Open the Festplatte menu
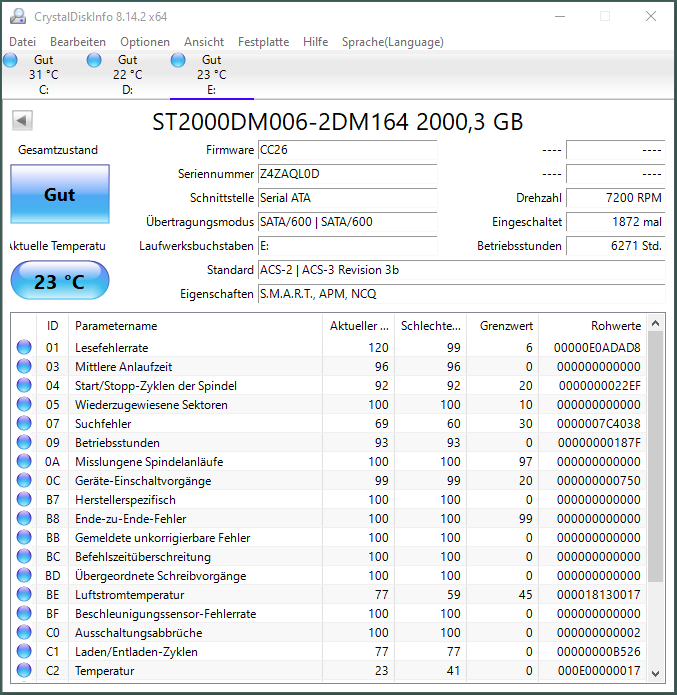 [x=263, y=42]
